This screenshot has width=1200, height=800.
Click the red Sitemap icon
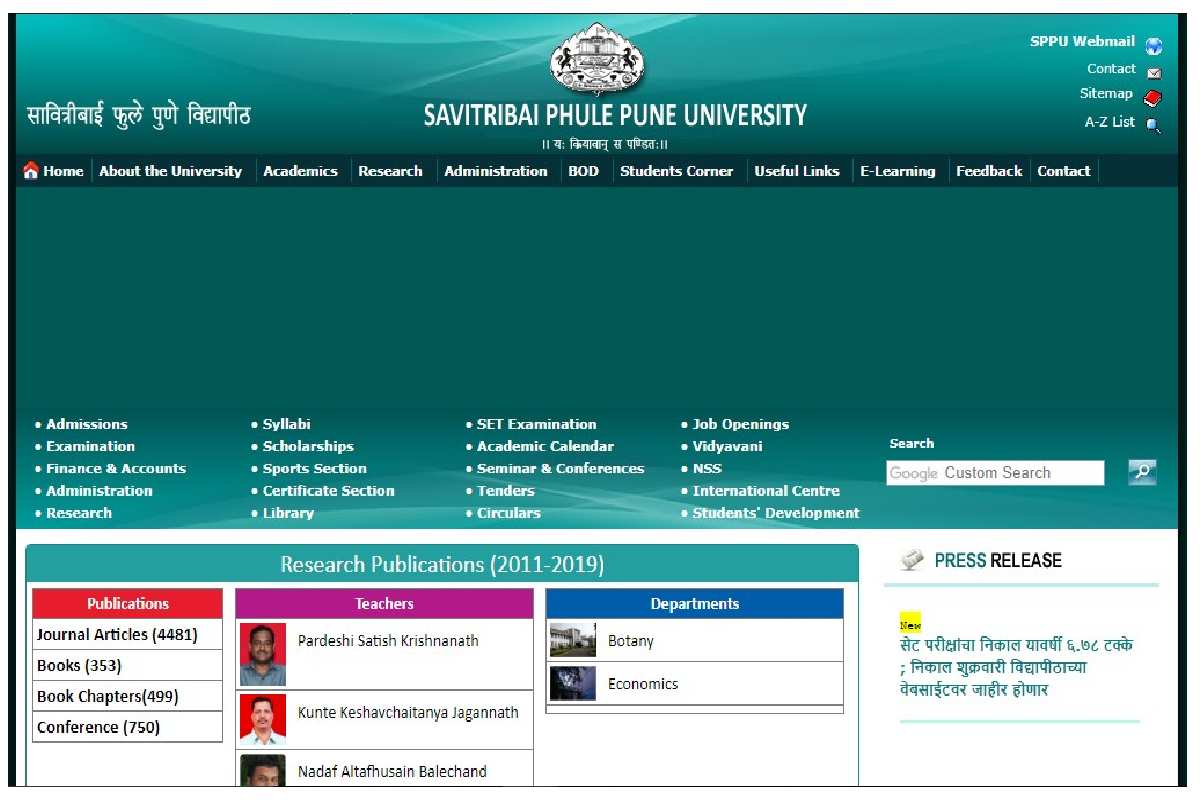(1153, 97)
